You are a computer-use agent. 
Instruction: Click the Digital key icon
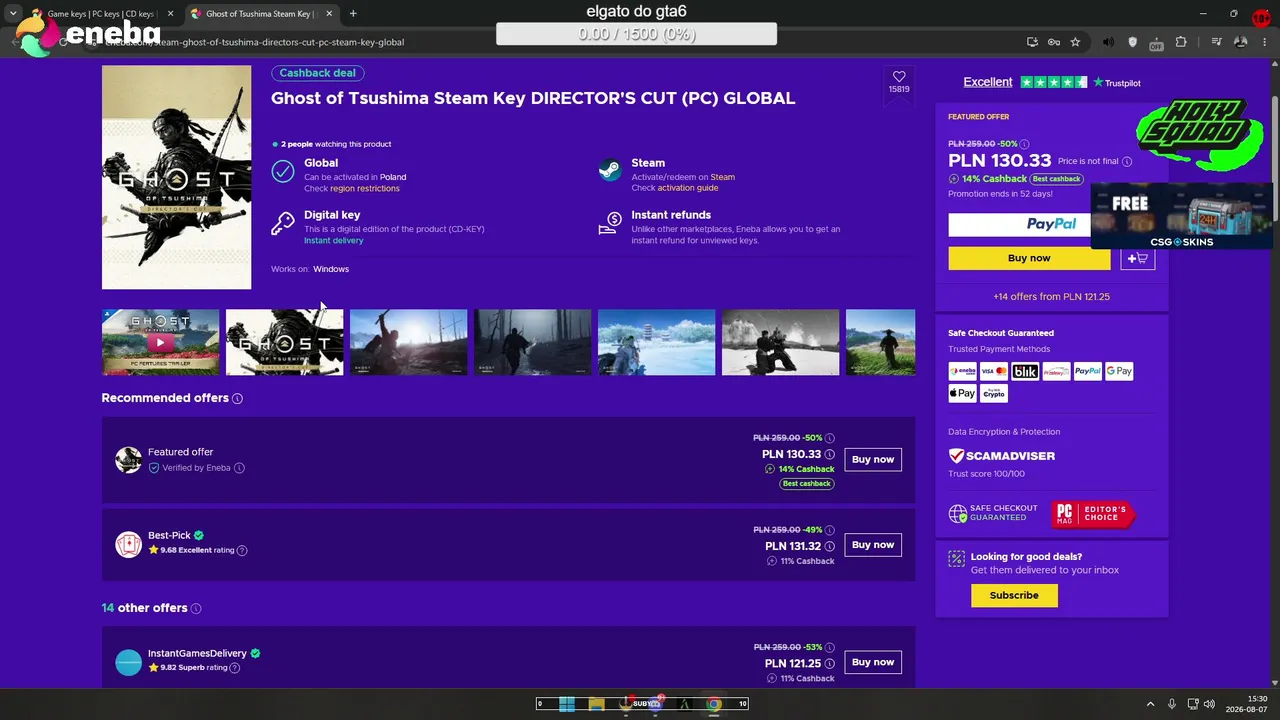pyautogui.click(x=283, y=223)
